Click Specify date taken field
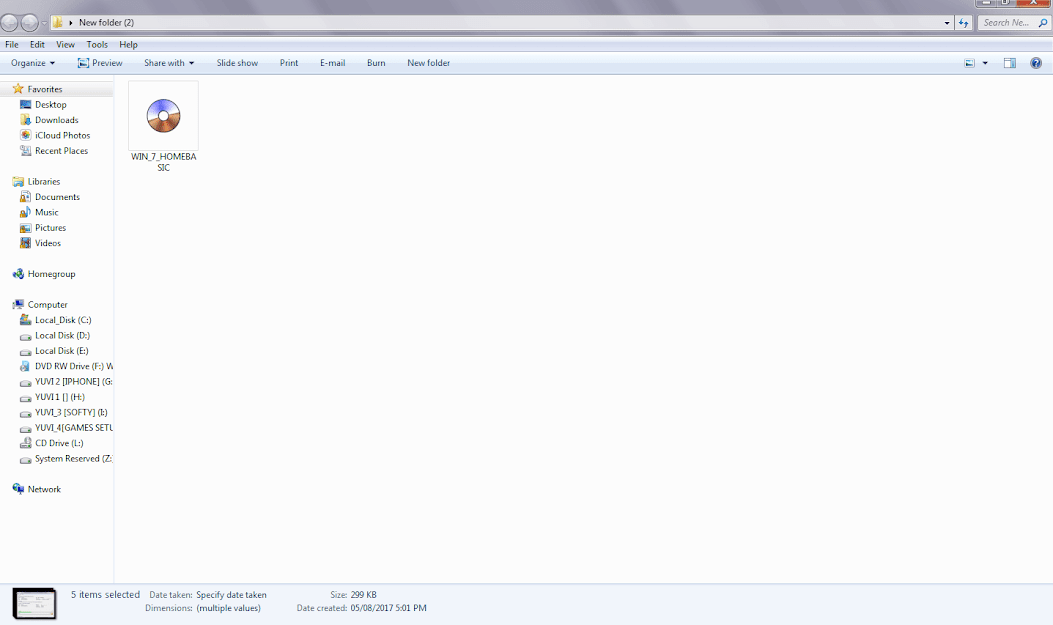The width and height of the screenshot is (1053, 625). 231,595
